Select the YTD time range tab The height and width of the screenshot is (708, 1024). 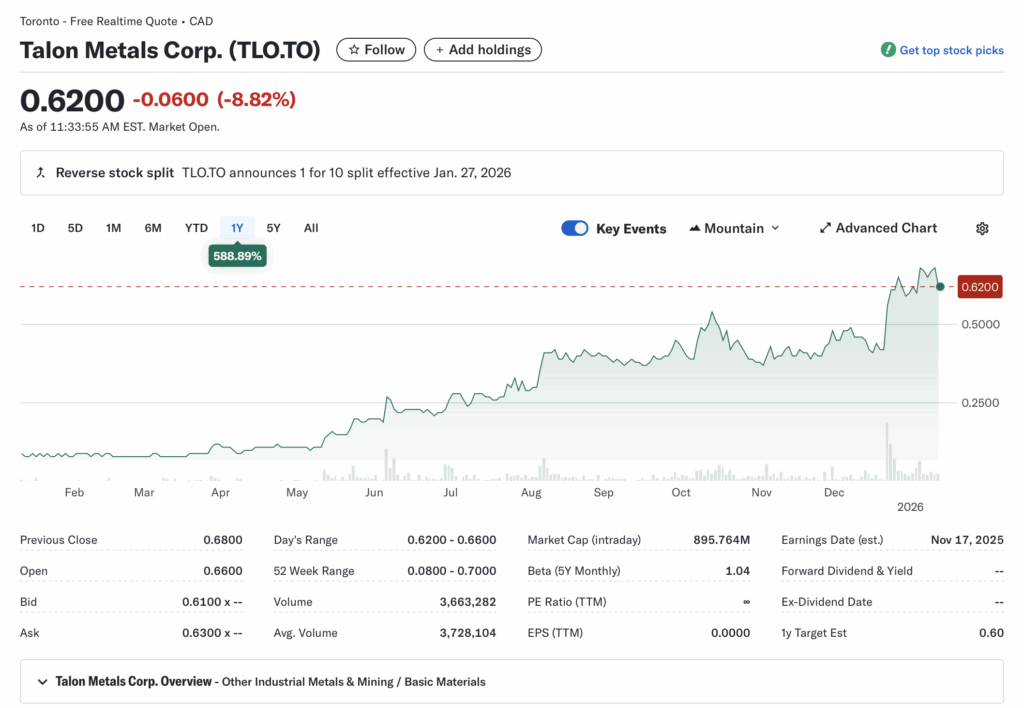[x=195, y=228]
